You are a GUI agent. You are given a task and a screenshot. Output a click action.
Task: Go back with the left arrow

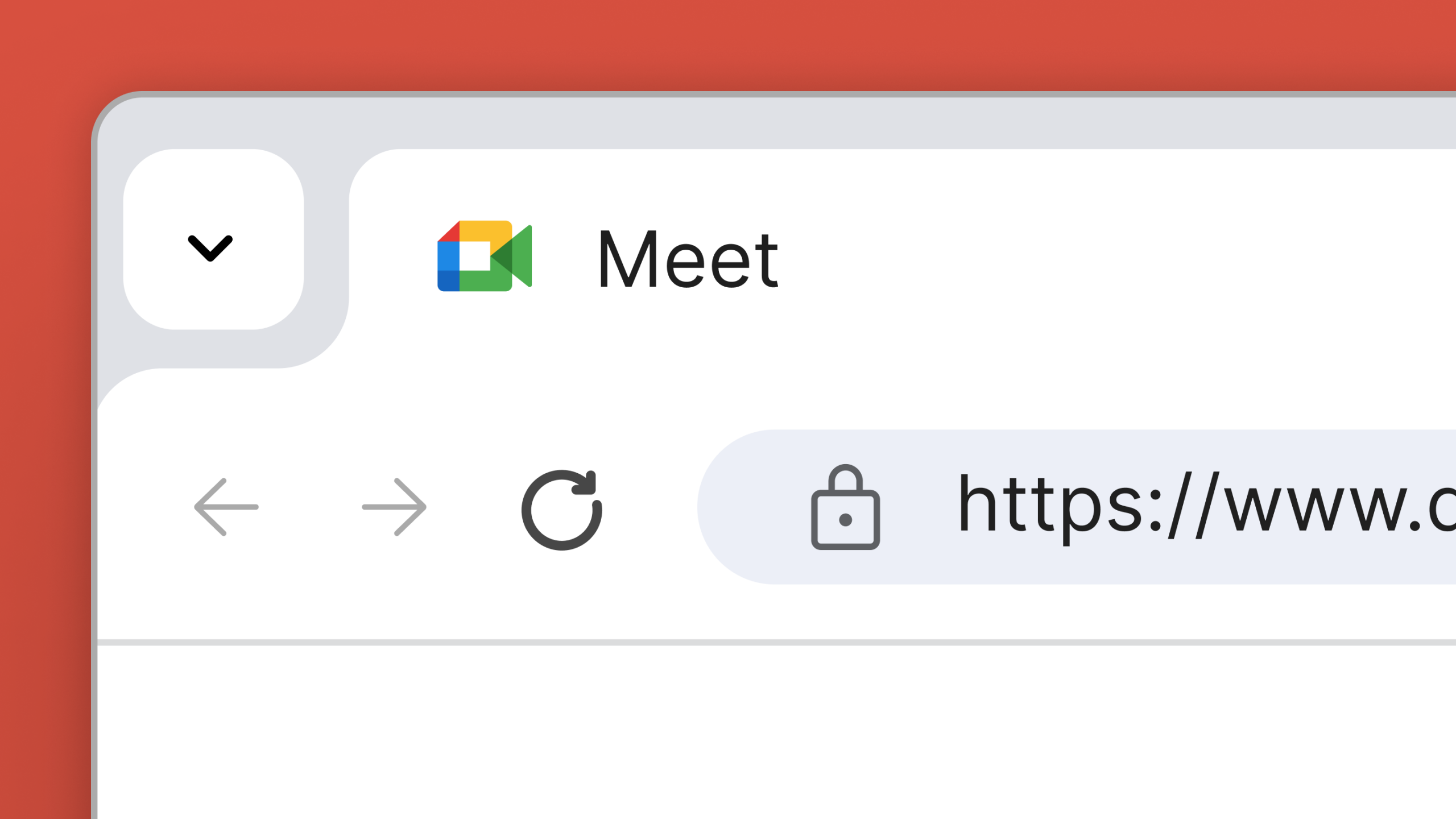click(226, 507)
